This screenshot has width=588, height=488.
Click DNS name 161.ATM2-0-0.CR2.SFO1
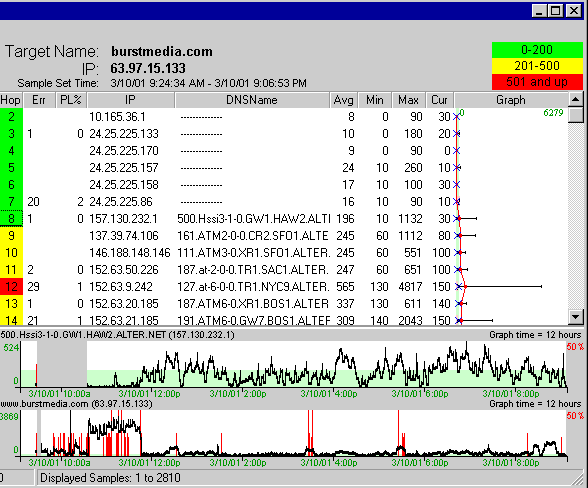point(253,236)
